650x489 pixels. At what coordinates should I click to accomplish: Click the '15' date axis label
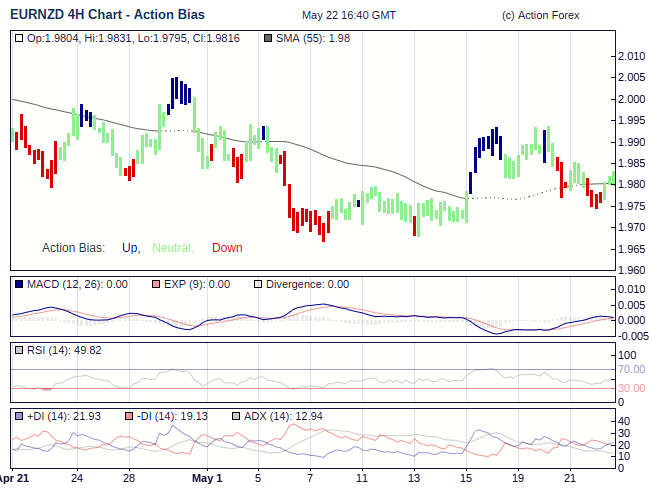tap(466, 478)
